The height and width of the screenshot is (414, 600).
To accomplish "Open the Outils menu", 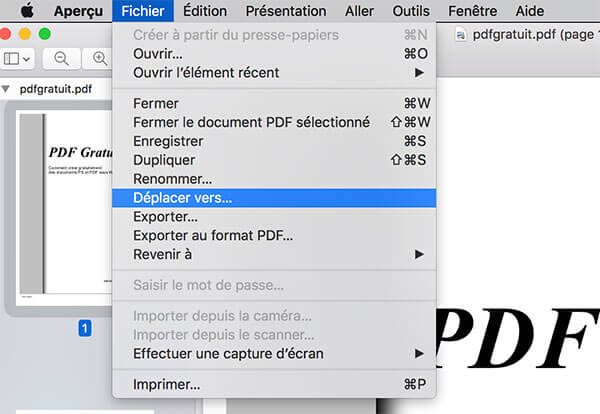I will pyautogui.click(x=411, y=11).
